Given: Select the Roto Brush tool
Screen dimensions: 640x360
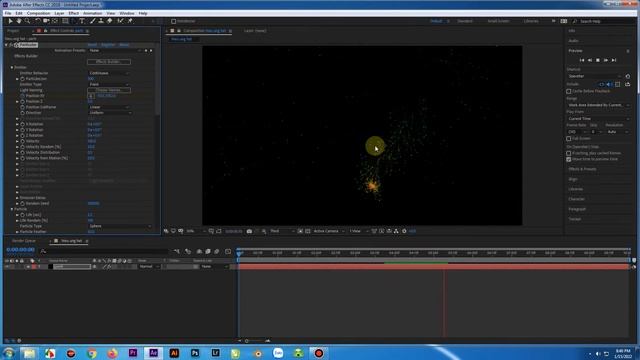Looking at the screenshot, I should click(x=120, y=21).
